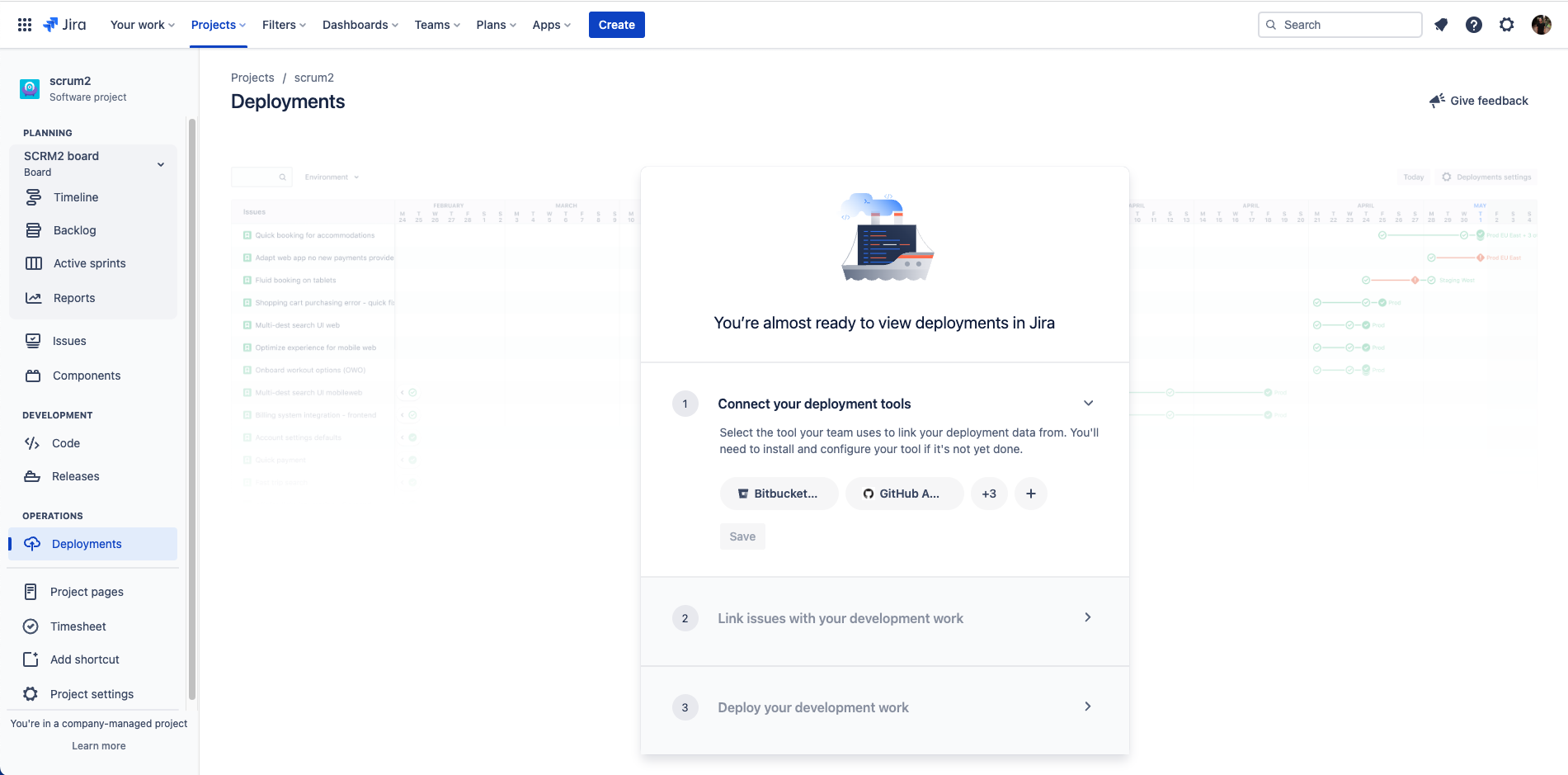
Task: Open Project settings
Action: point(93,694)
